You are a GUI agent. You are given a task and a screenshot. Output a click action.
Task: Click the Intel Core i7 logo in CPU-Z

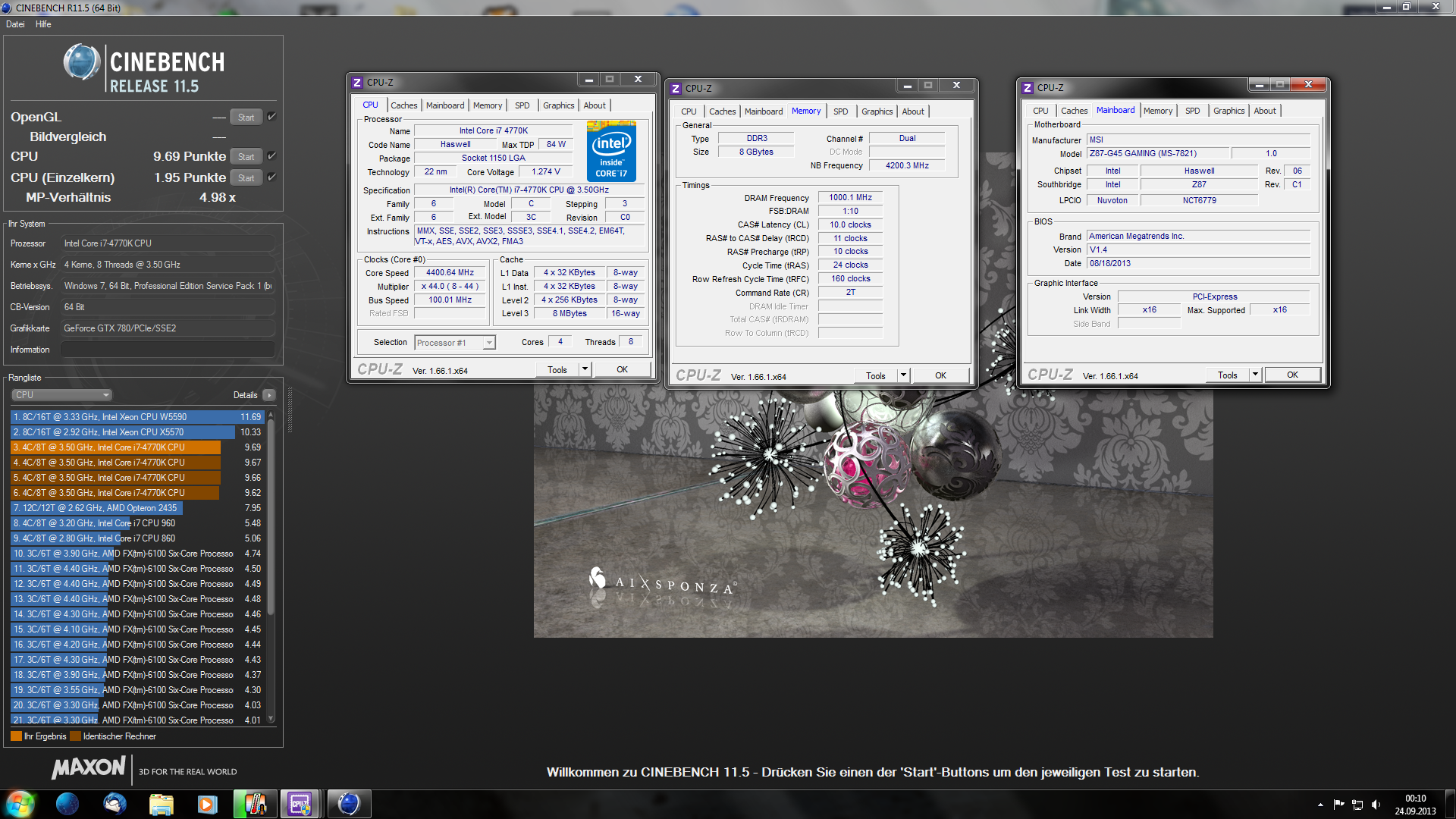coord(611,151)
